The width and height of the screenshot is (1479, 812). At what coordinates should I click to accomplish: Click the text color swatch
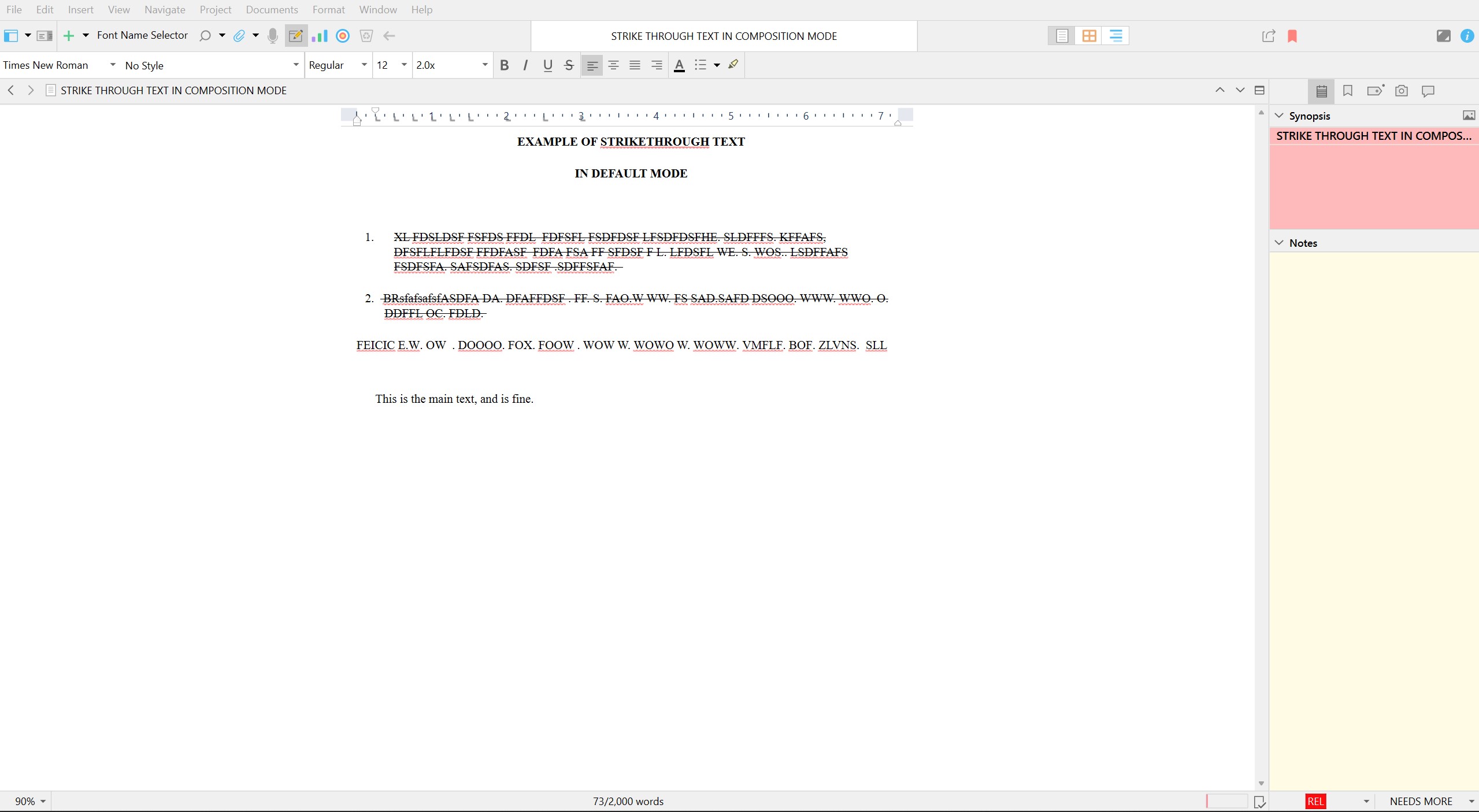coord(678,65)
